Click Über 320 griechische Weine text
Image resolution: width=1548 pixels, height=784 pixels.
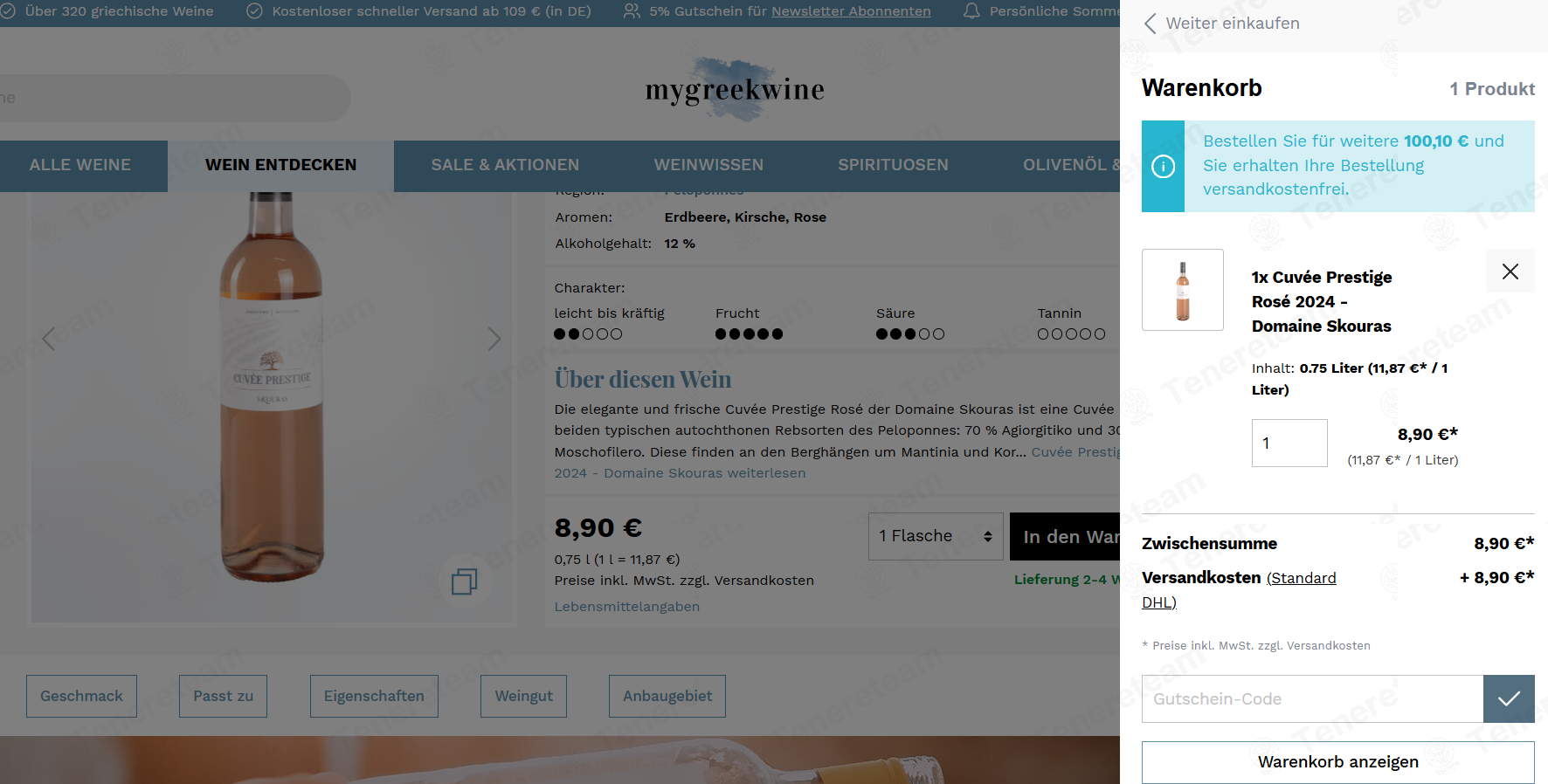click(x=119, y=11)
